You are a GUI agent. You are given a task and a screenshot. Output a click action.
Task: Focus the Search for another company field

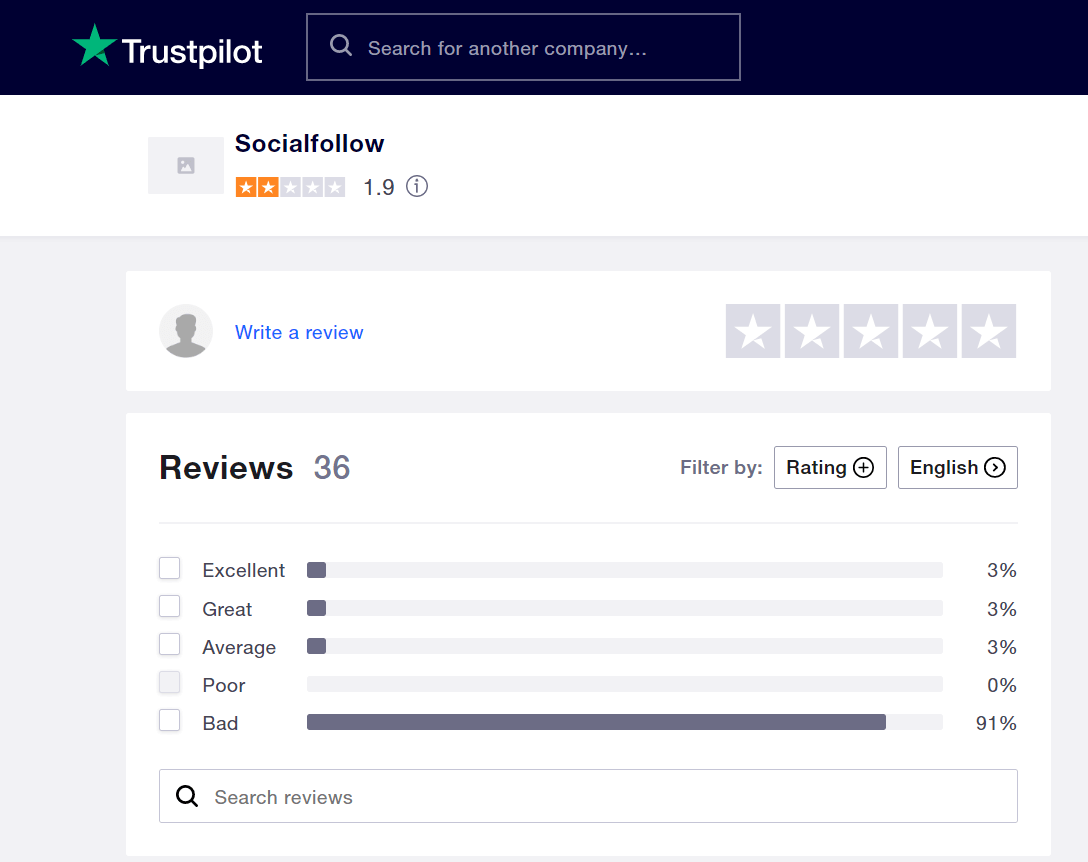523,47
